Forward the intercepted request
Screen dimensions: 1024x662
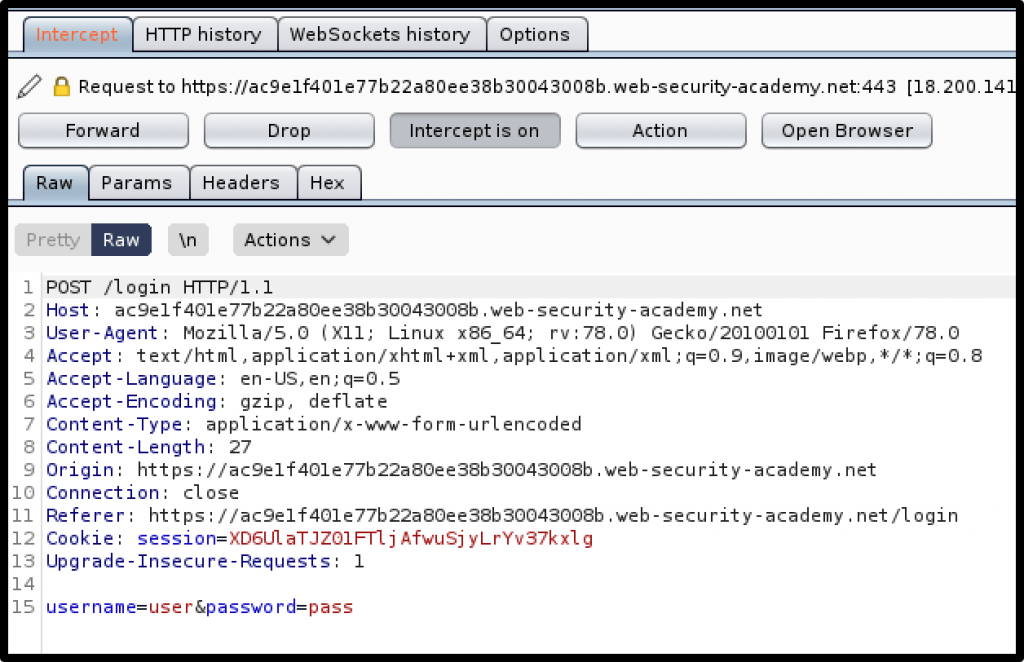point(102,130)
